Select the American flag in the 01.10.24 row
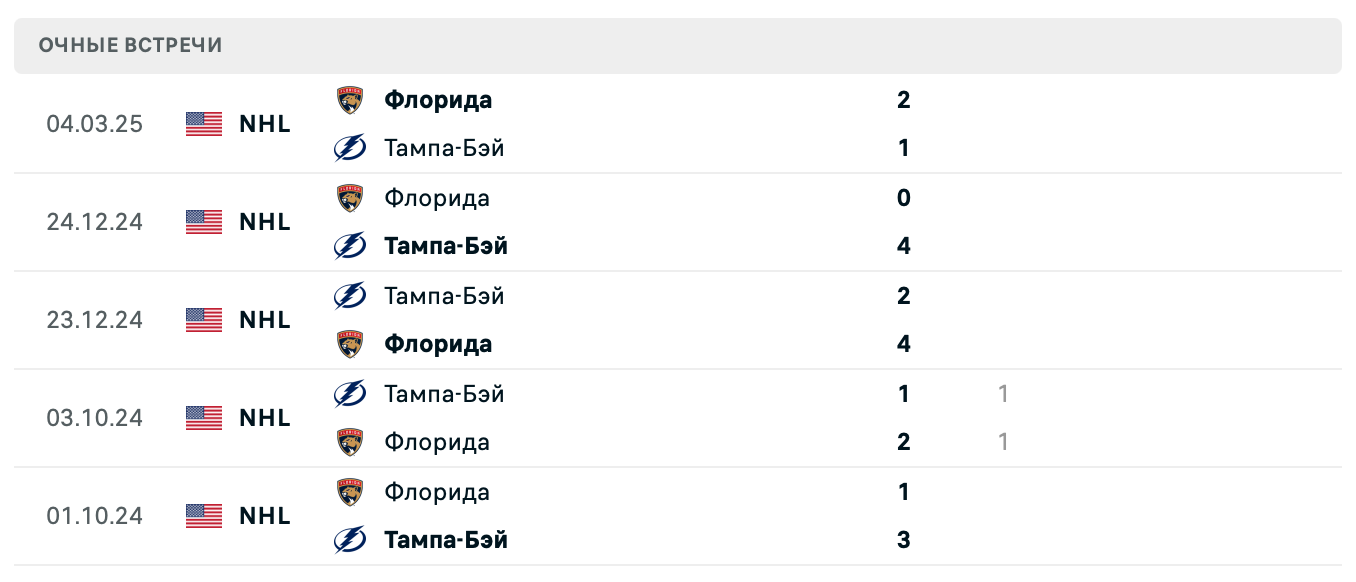 tap(202, 516)
